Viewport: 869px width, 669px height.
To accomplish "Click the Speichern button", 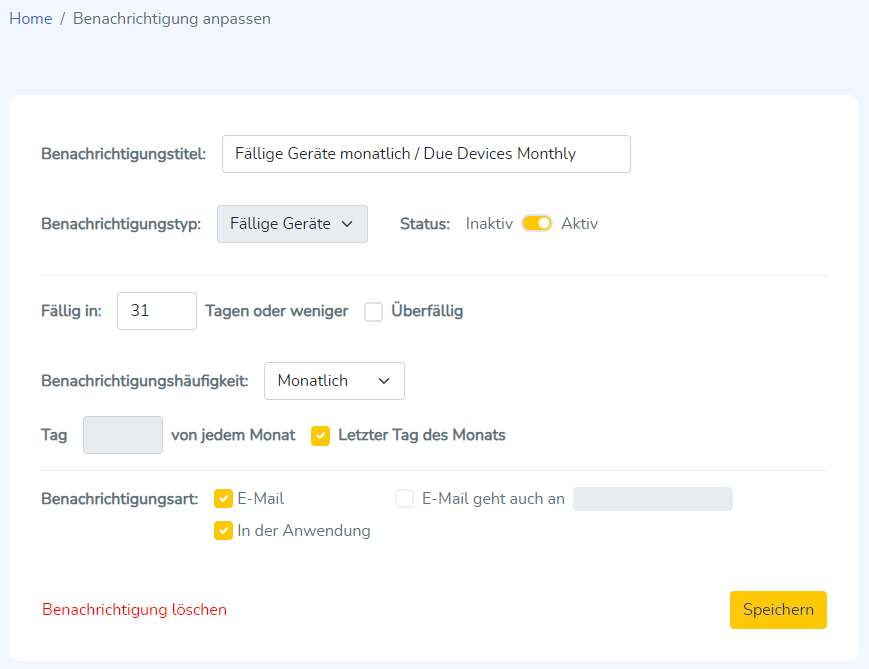I will coord(778,609).
